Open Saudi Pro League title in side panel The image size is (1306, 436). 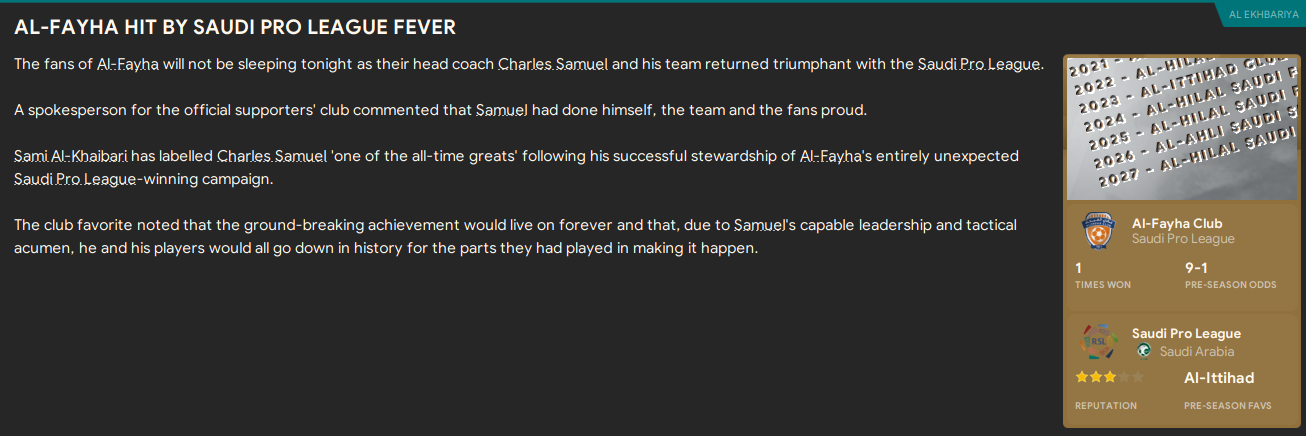pos(1186,334)
